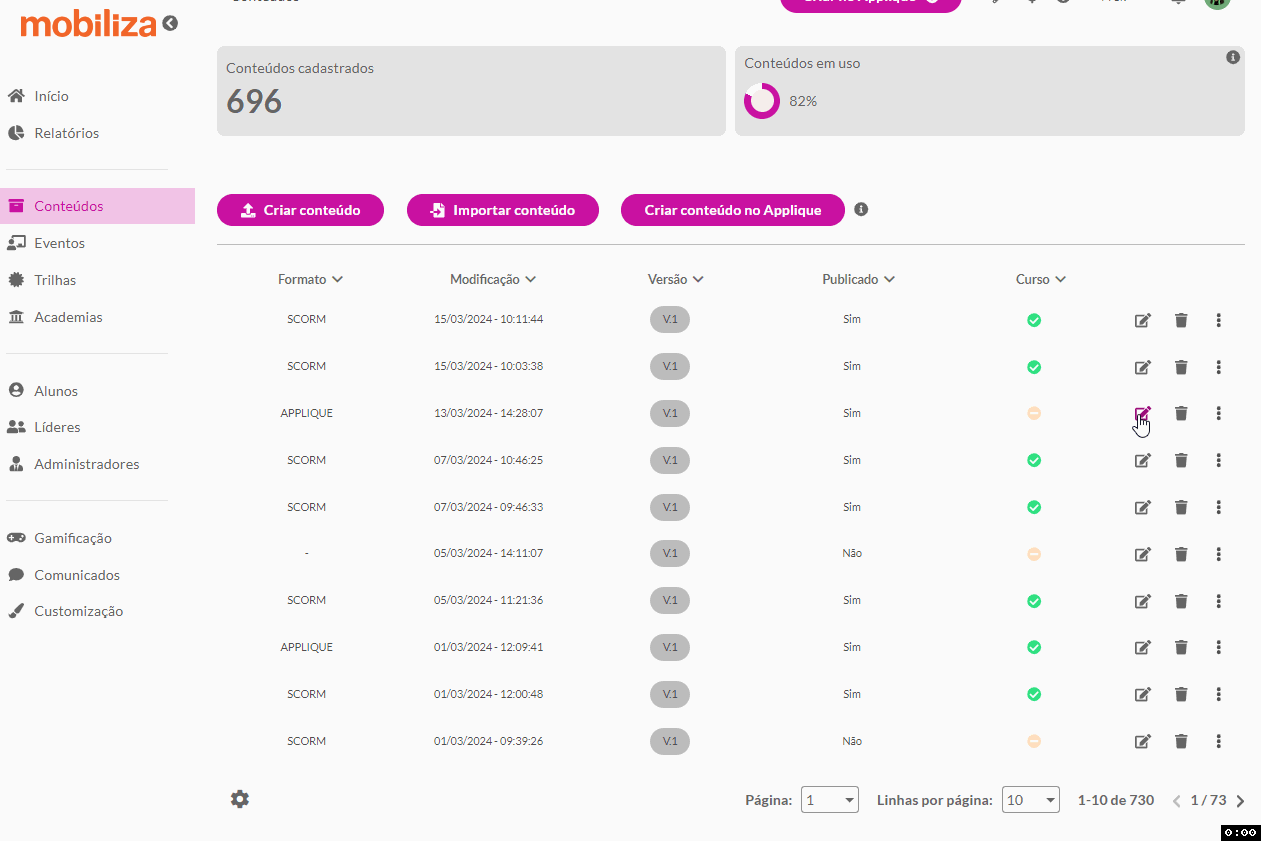Click the 'Importar conteúdo' button
1261x841 pixels.
coord(503,210)
